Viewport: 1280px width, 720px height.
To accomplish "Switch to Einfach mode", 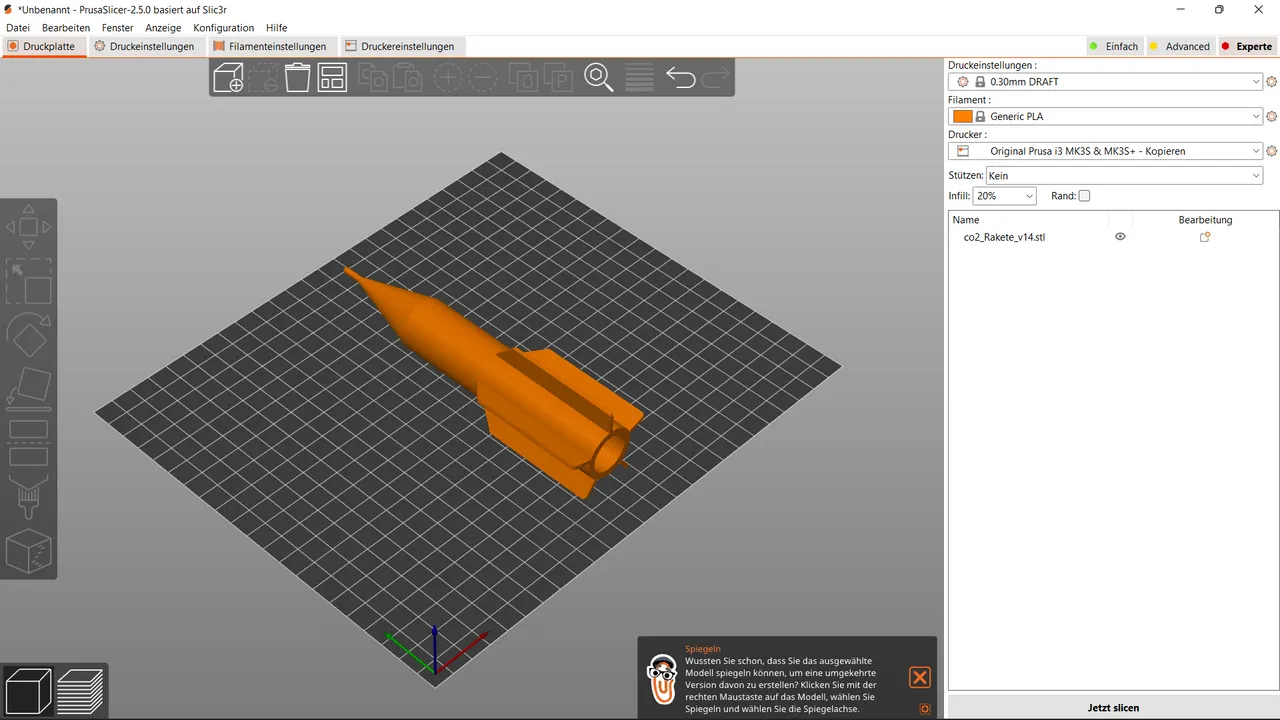I will 1113,46.
